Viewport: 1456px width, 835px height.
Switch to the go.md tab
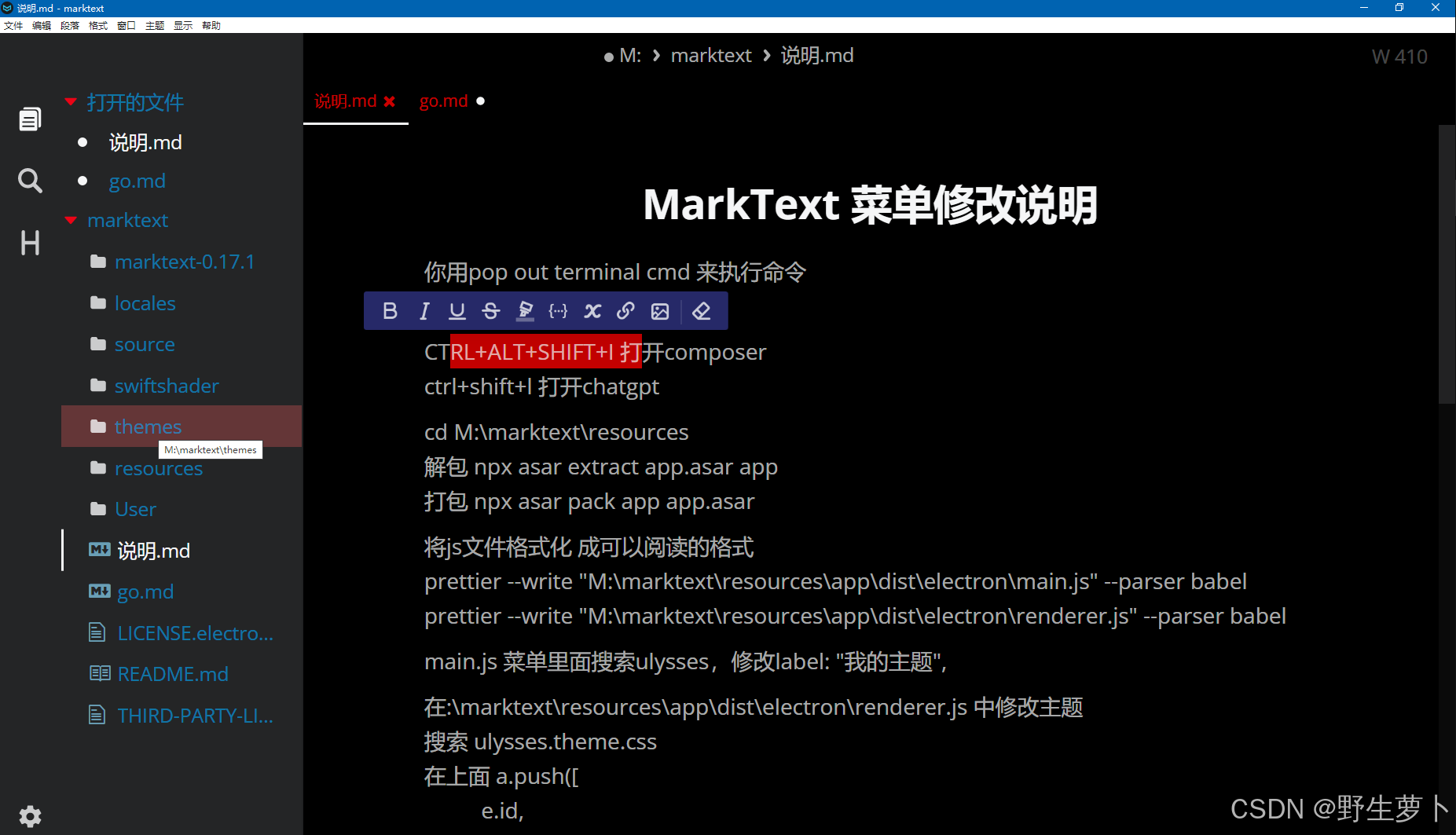(442, 101)
